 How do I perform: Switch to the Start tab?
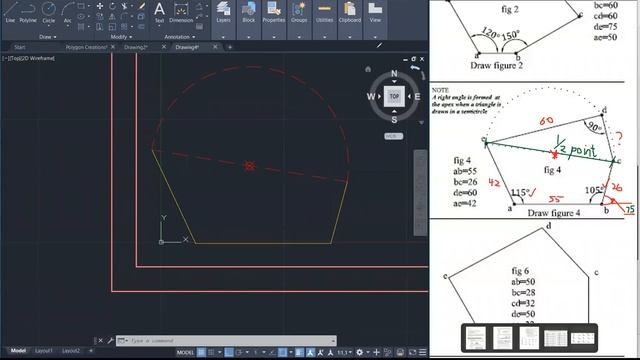(x=20, y=47)
